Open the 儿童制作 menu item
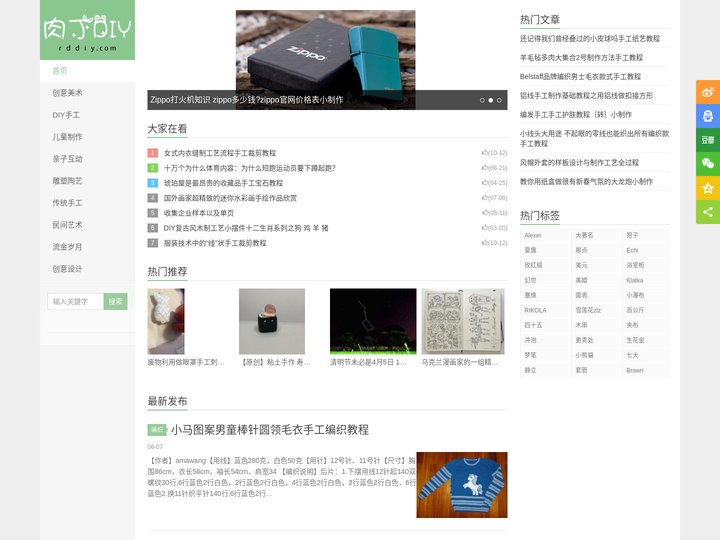Image resolution: width=720 pixels, height=540 pixels. pos(87,137)
